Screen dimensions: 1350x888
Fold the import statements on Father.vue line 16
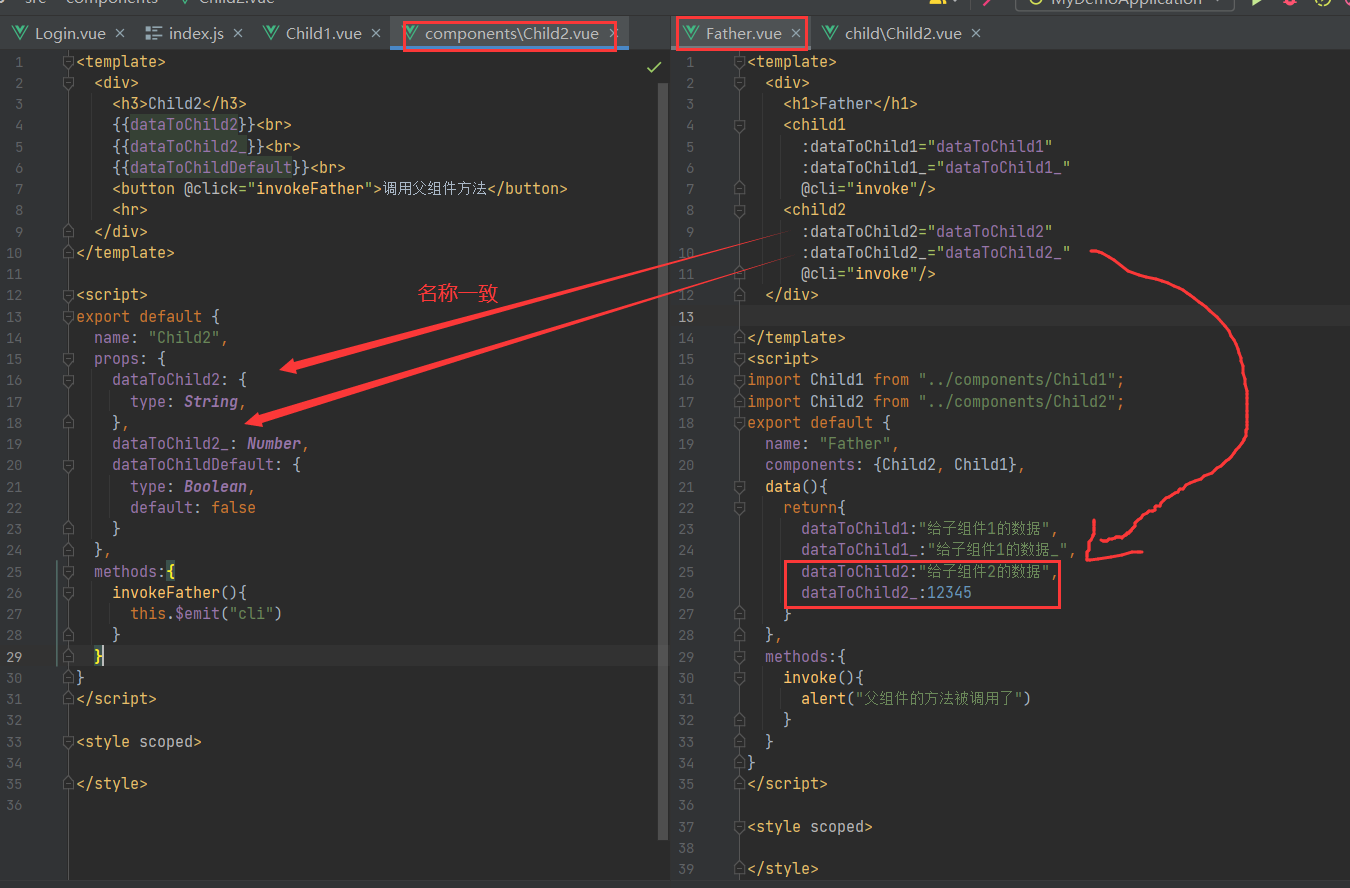[740, 380]
